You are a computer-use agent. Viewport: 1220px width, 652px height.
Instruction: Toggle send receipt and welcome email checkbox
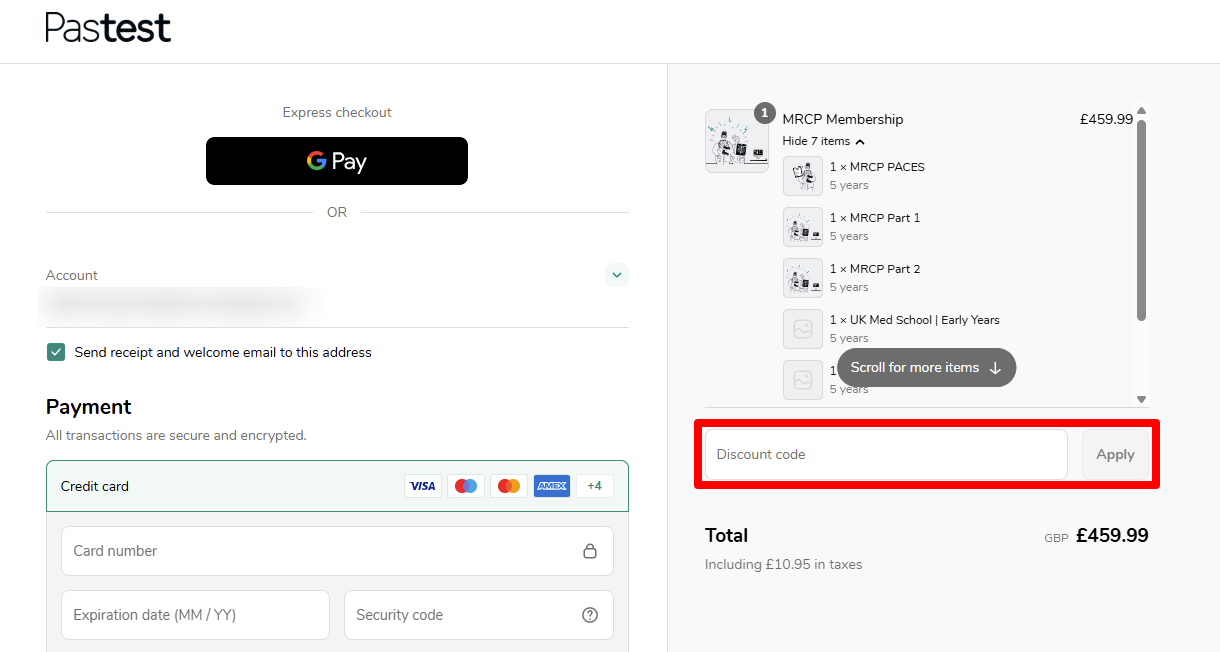click(x=56, y=352)
